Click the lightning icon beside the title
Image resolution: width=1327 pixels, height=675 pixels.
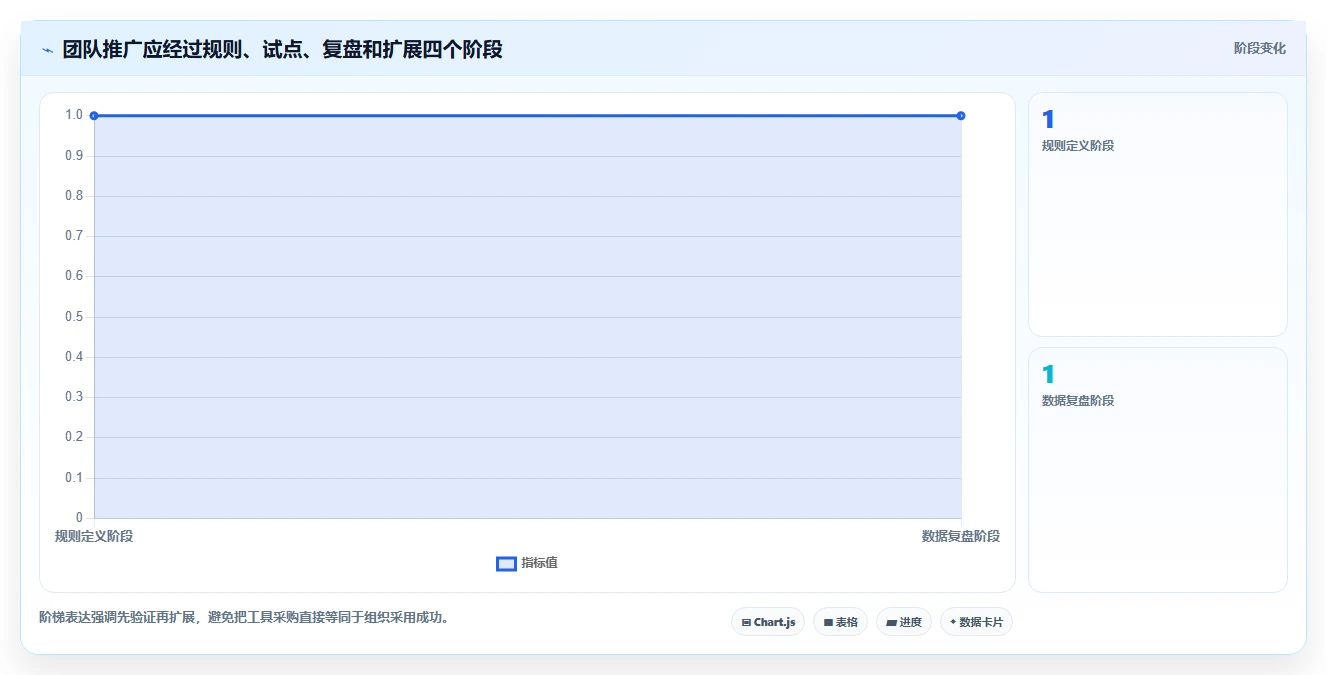point(47,50)
